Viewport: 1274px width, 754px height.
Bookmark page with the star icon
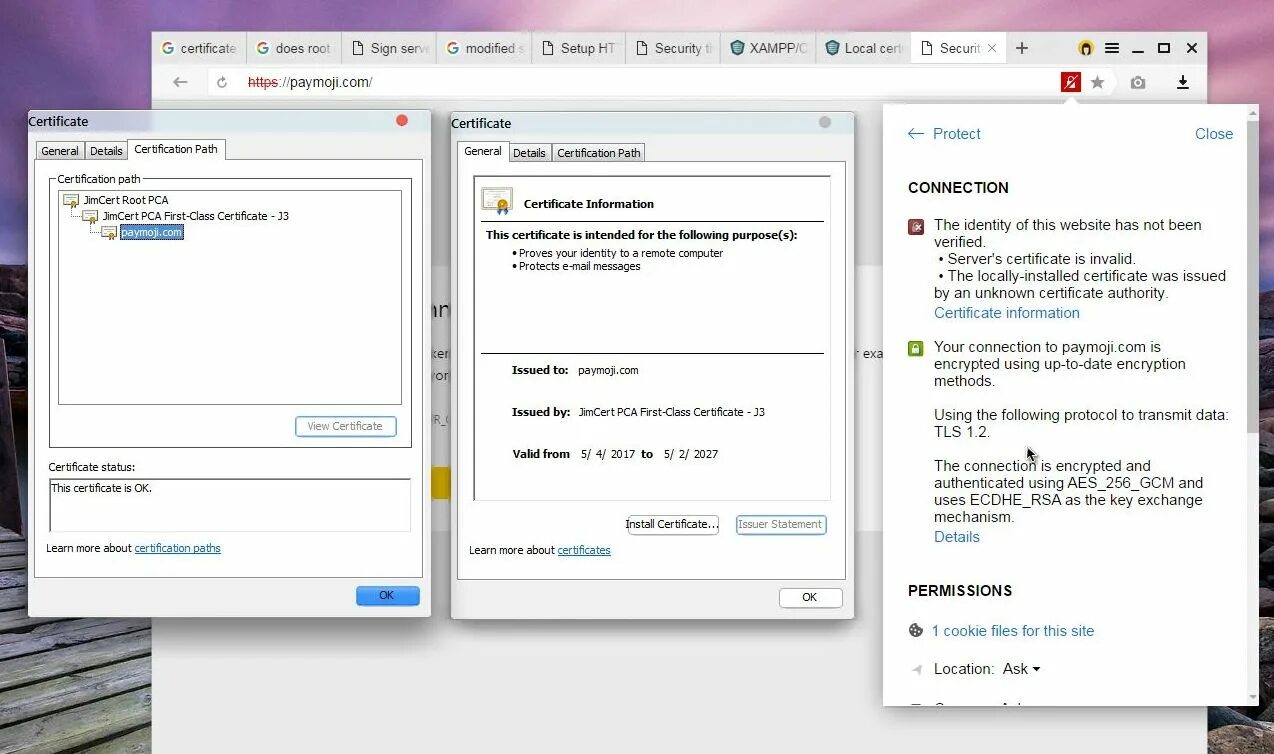click(1097, 82)
